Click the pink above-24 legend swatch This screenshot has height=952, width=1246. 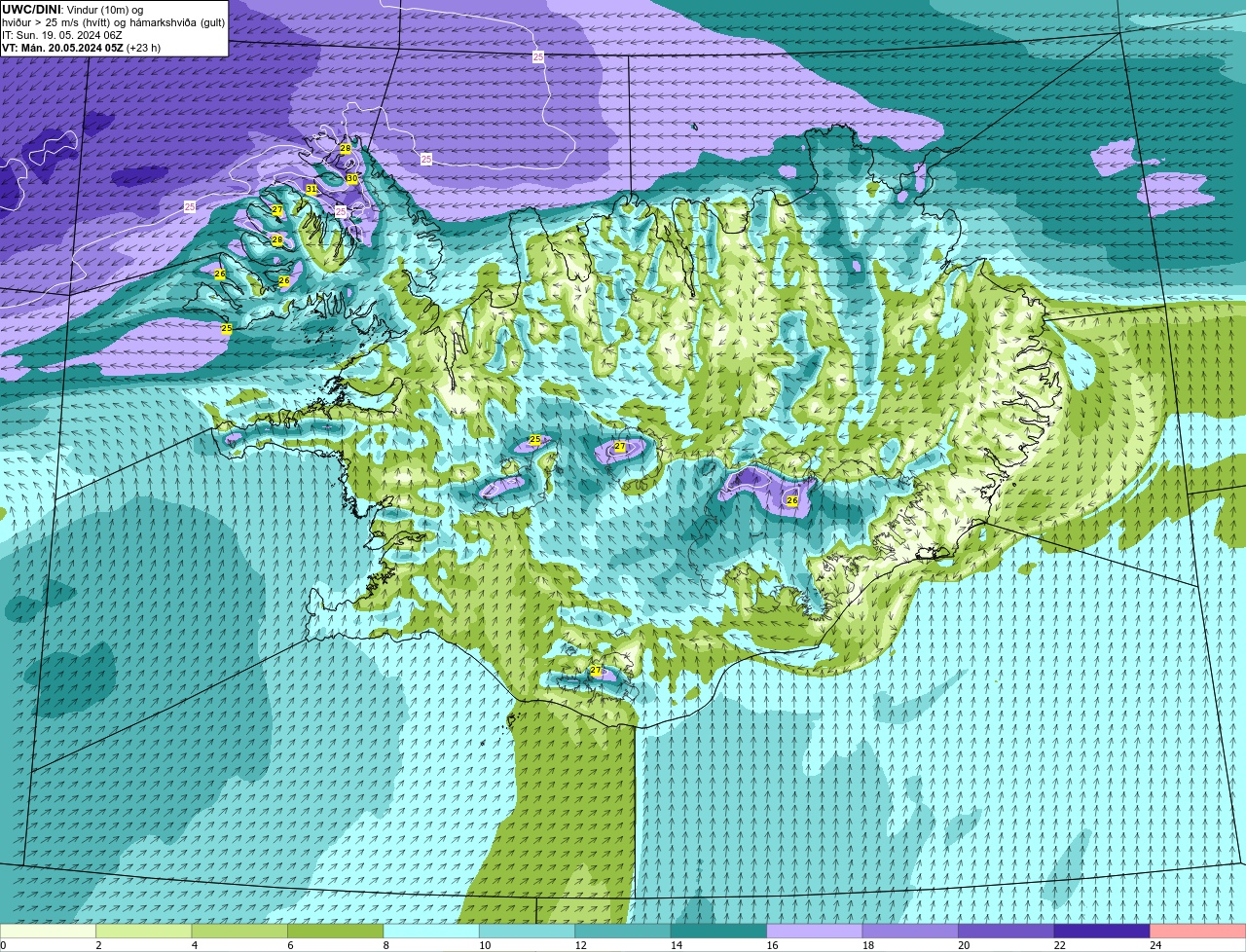[x=1198, y=932]
